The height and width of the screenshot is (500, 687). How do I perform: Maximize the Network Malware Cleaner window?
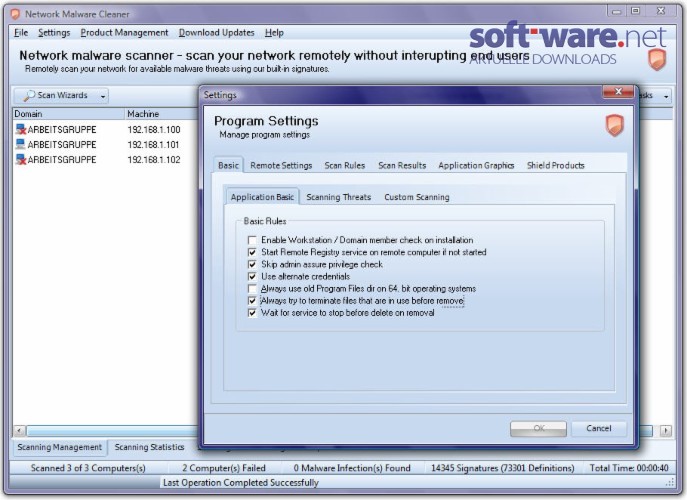point(636,11)
